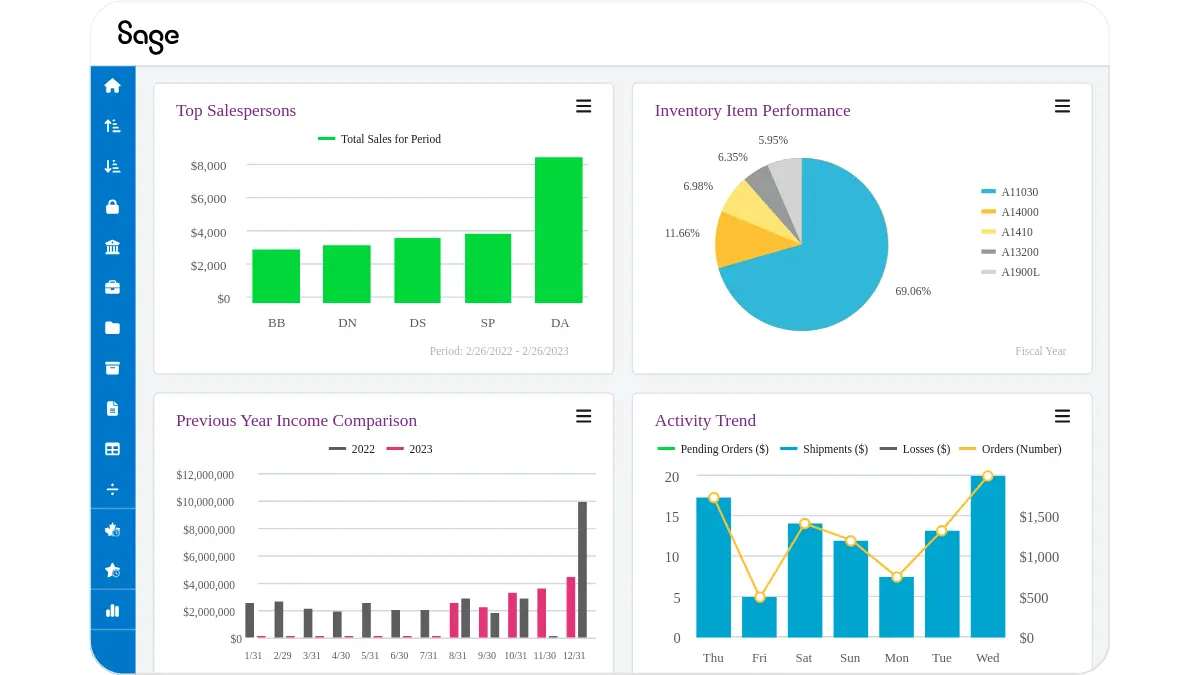Open the briefcase icon in the sidebar
The width and height of the screenshot is (1200, 675).
tap(113, 287)
